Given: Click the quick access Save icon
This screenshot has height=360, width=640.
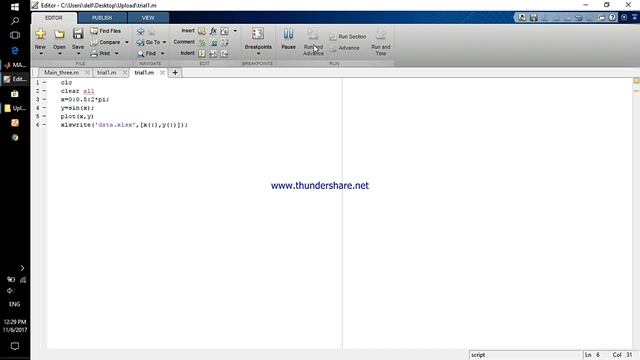Looking at the screenshot, I should (x=533, y=17).
